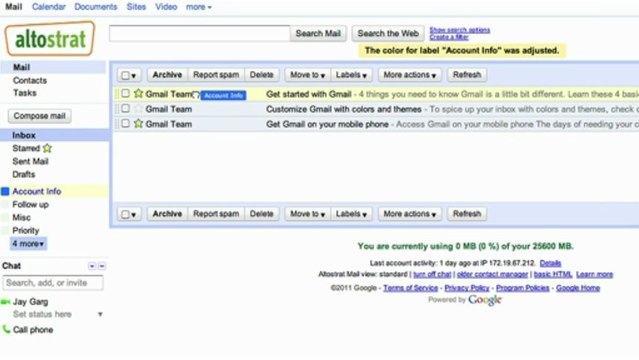Open the Inbox folder
The height and width of the screenshot is (360, 639).
pyautogui.click(x=24, y=135)
